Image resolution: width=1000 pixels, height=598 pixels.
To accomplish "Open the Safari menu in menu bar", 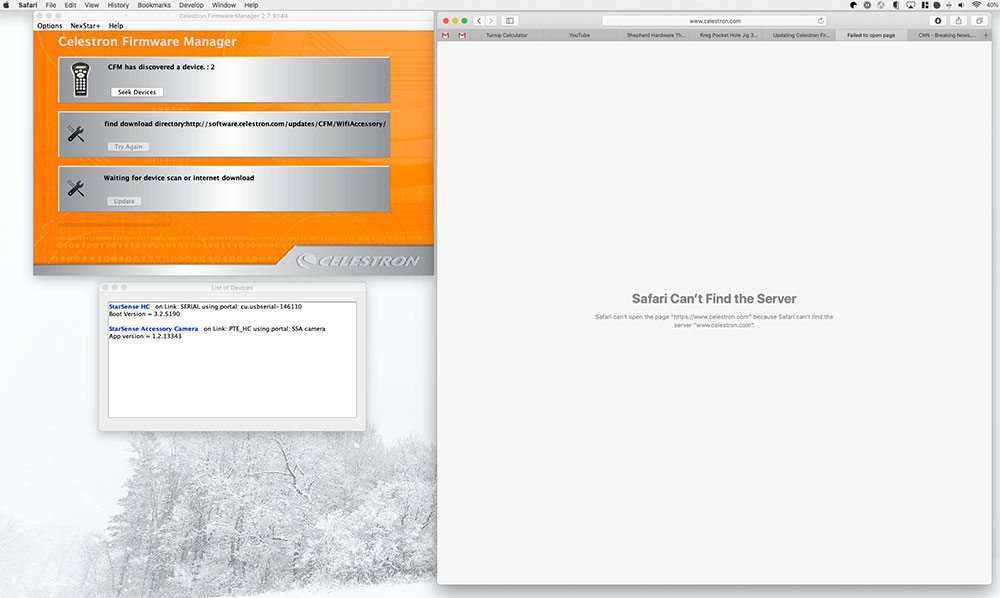I will (27, 4).
